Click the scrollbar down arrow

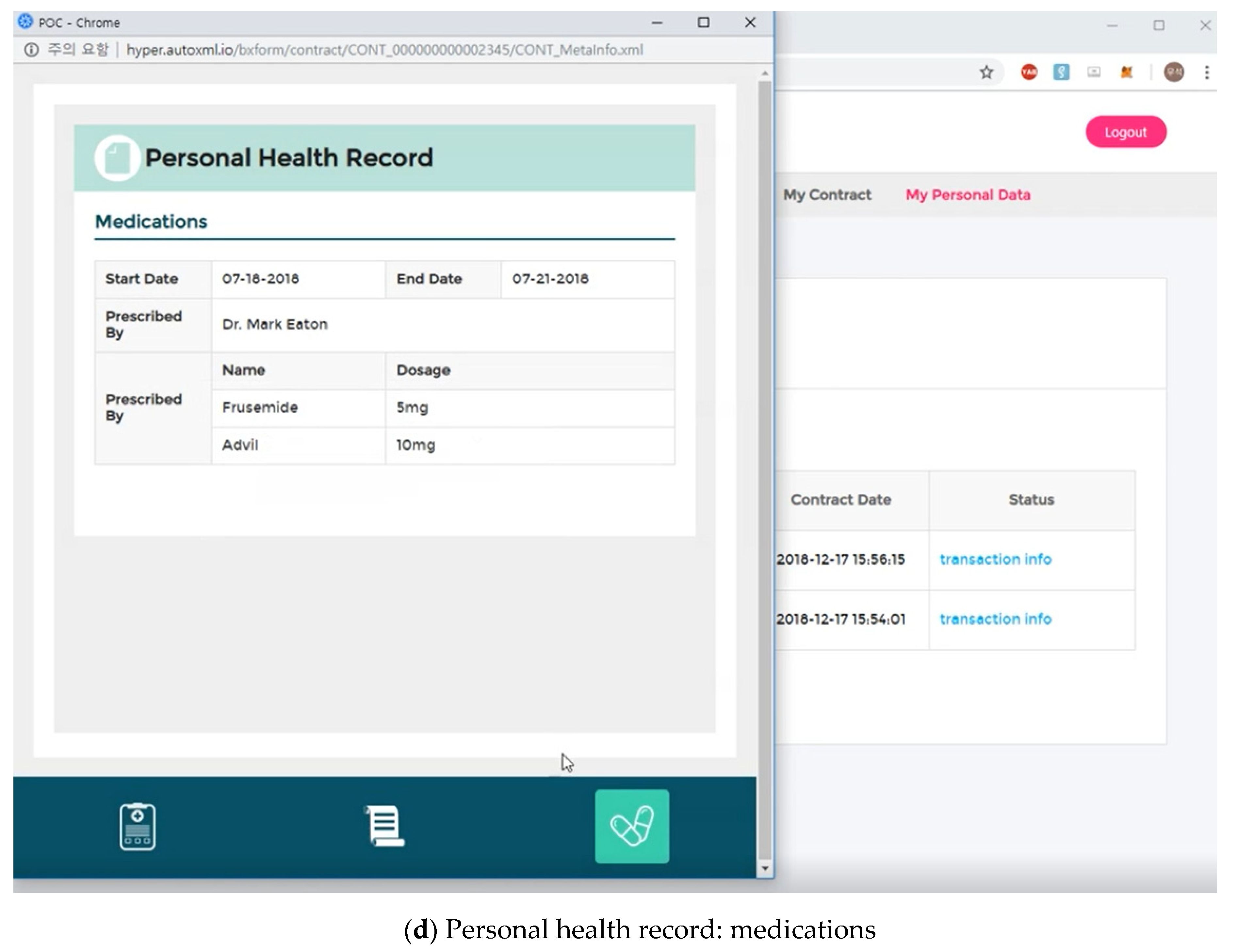coord(765,868)
